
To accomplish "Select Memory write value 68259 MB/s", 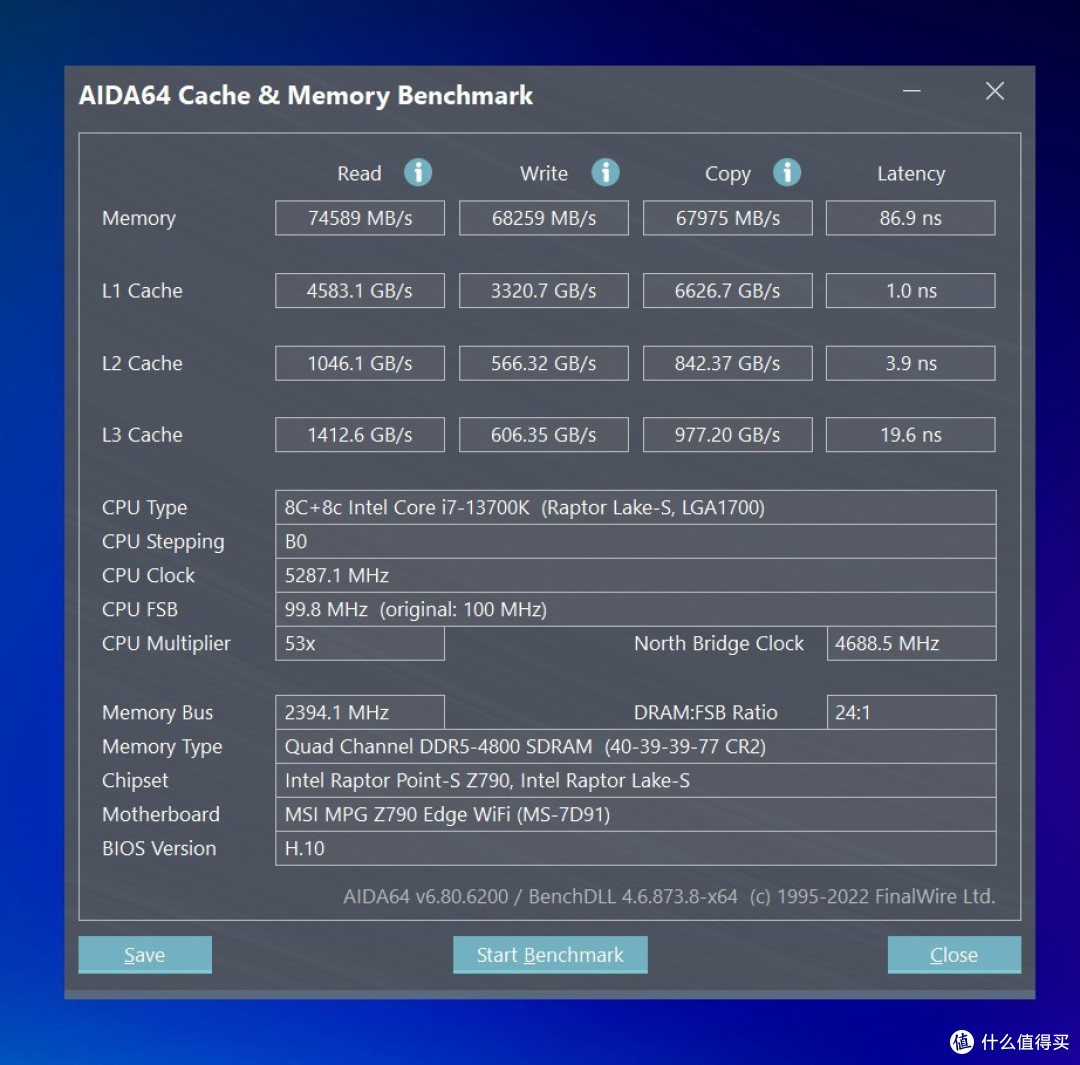I will (x=543, y=218).
